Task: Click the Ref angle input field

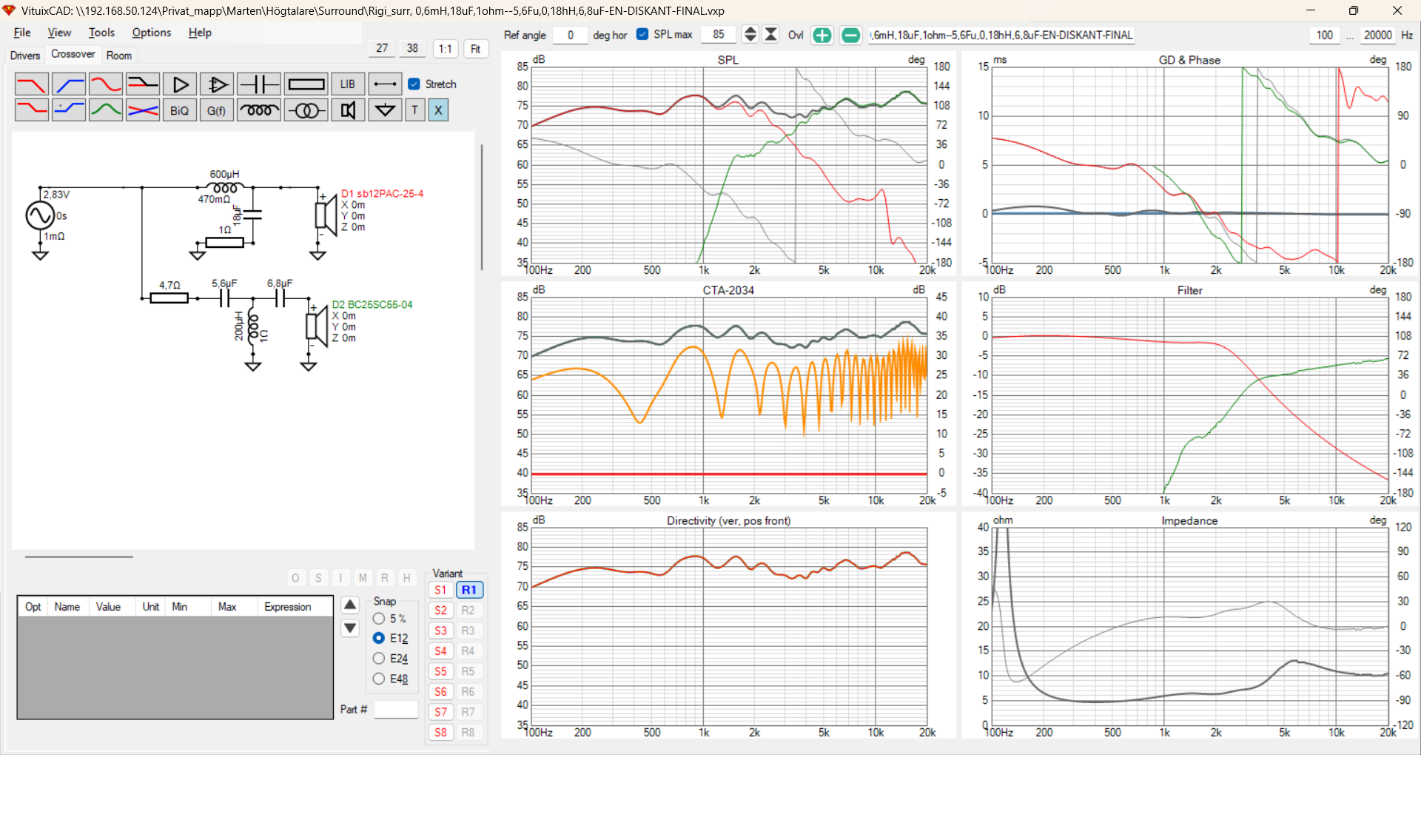Action: (x=570, y=35)
